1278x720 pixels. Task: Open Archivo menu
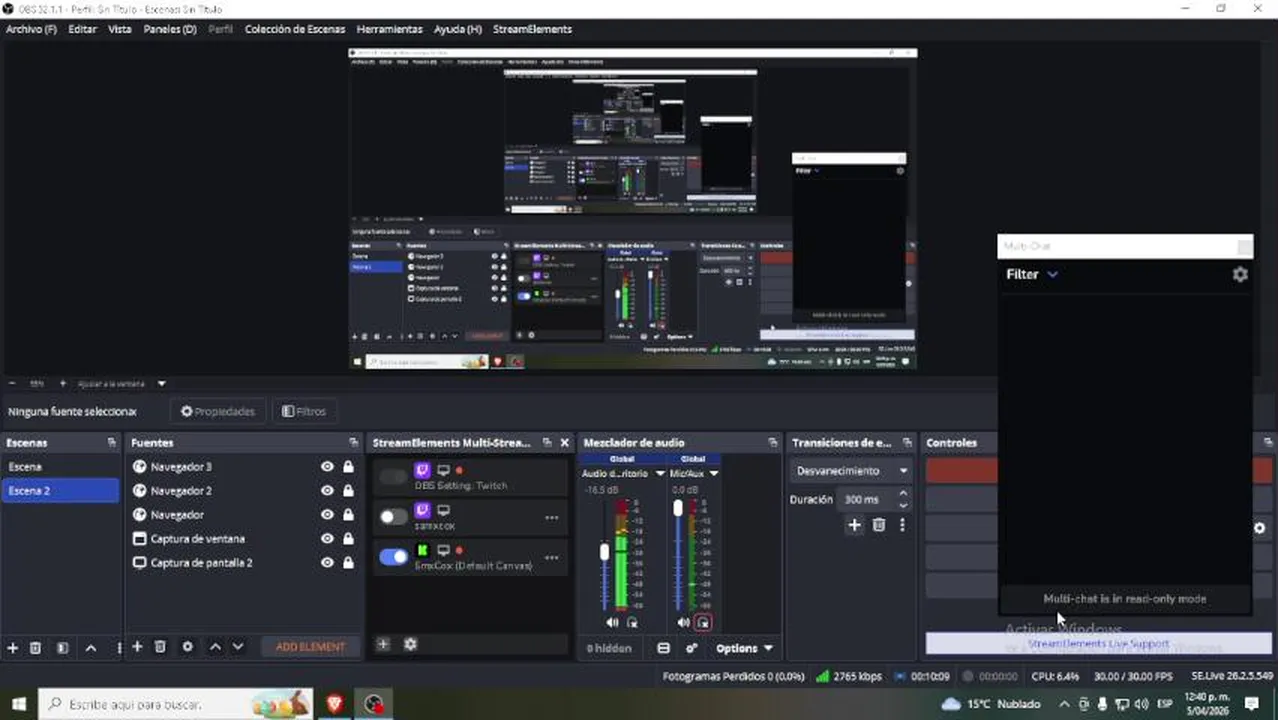pos(31,29)
